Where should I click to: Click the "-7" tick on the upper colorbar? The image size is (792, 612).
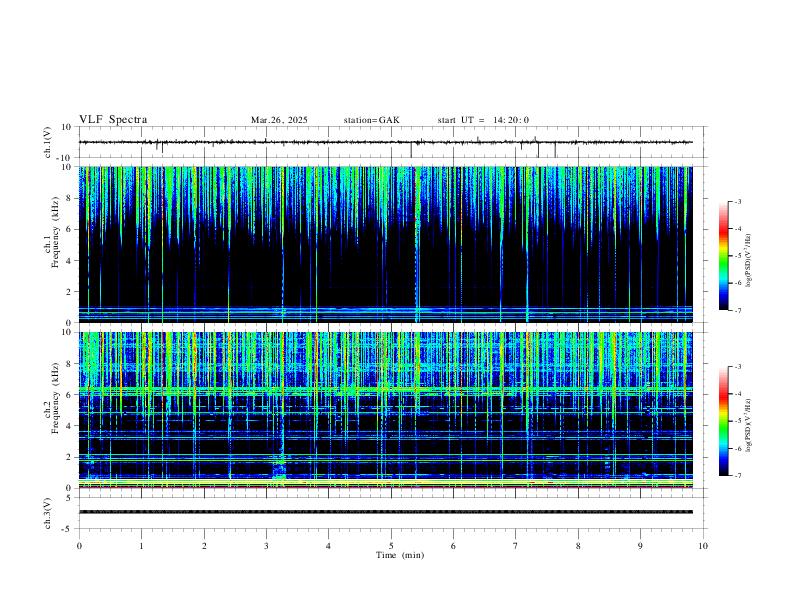pos(737,311)
